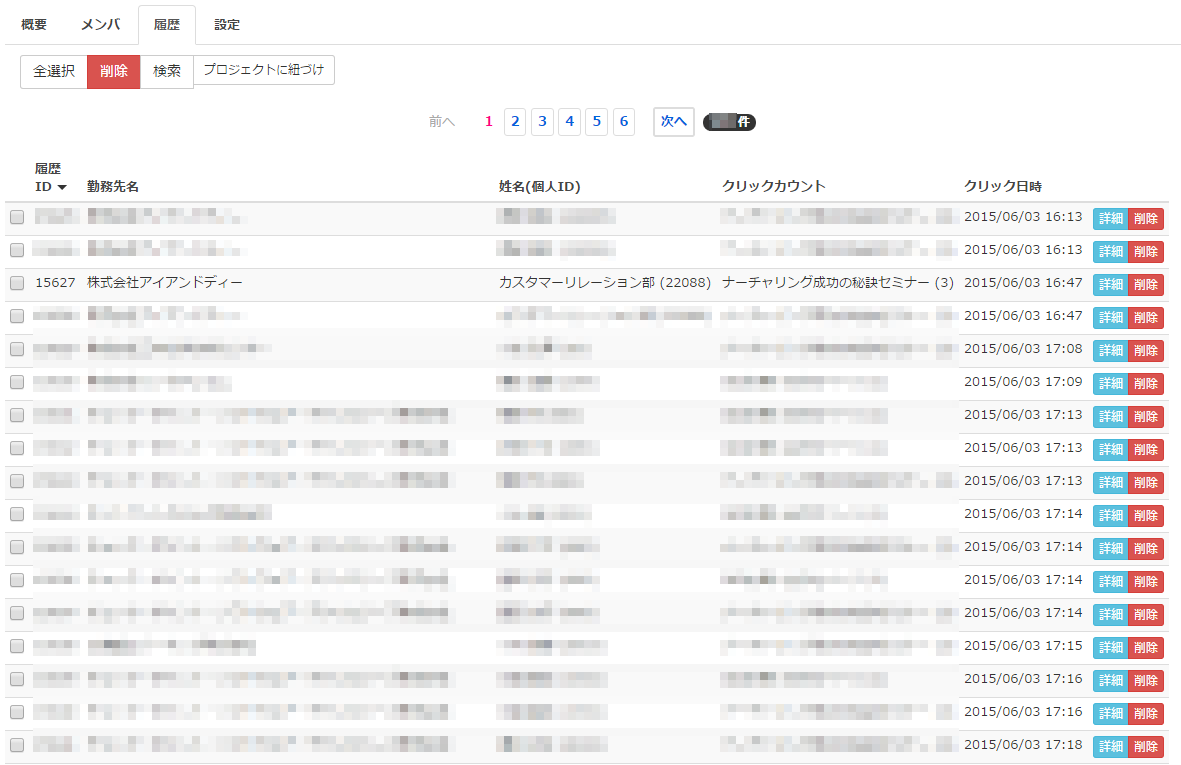1181x765 pixels.
Task: Select checkbox for the 17:18 row
Action: (x=17, y=746)
